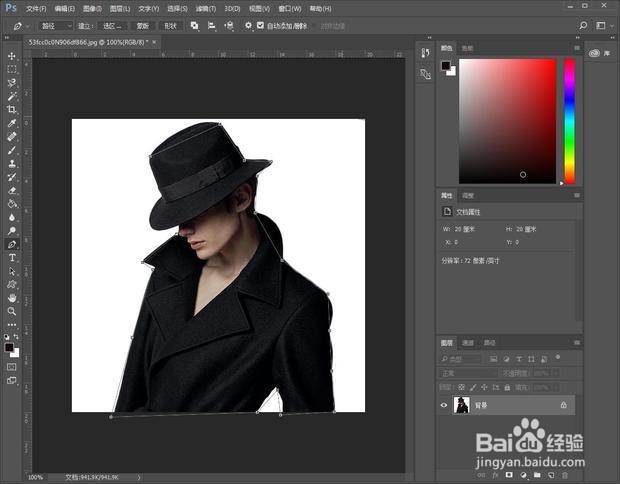Select the Zoom magnifier tool
The image size is (620, 484).
pos(12,311)
